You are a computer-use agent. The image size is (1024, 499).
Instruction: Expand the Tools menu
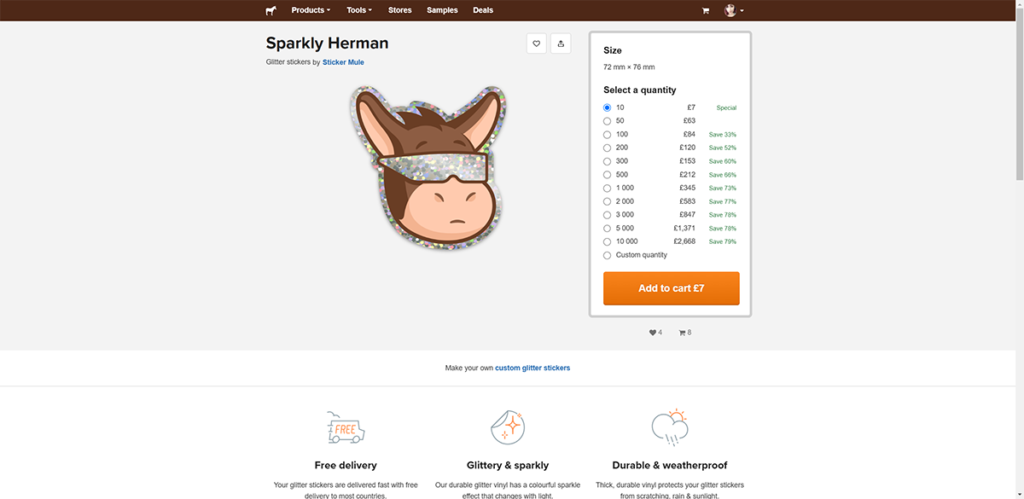[x=359, y=10]
